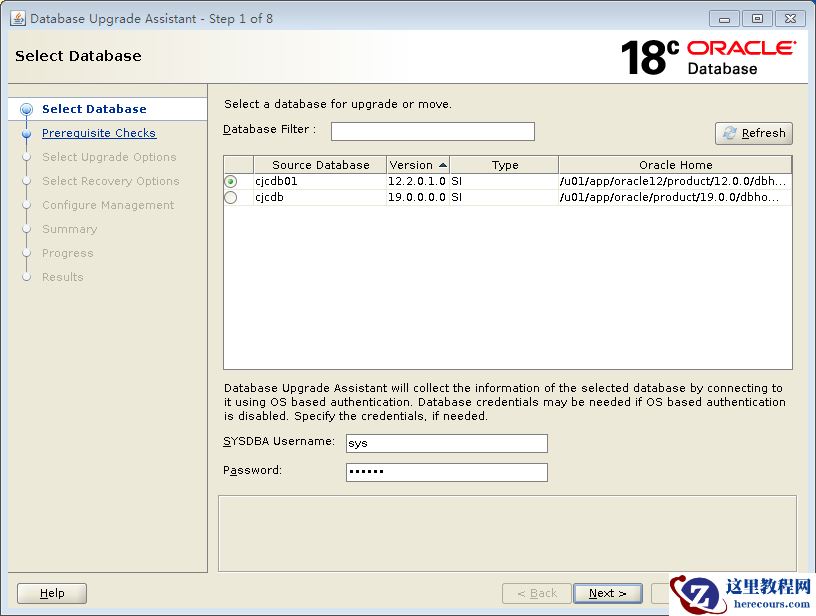Screen dimensions: 816x616
Task: Open the Prerequisite Checks step link
Action: pos(99,133)
